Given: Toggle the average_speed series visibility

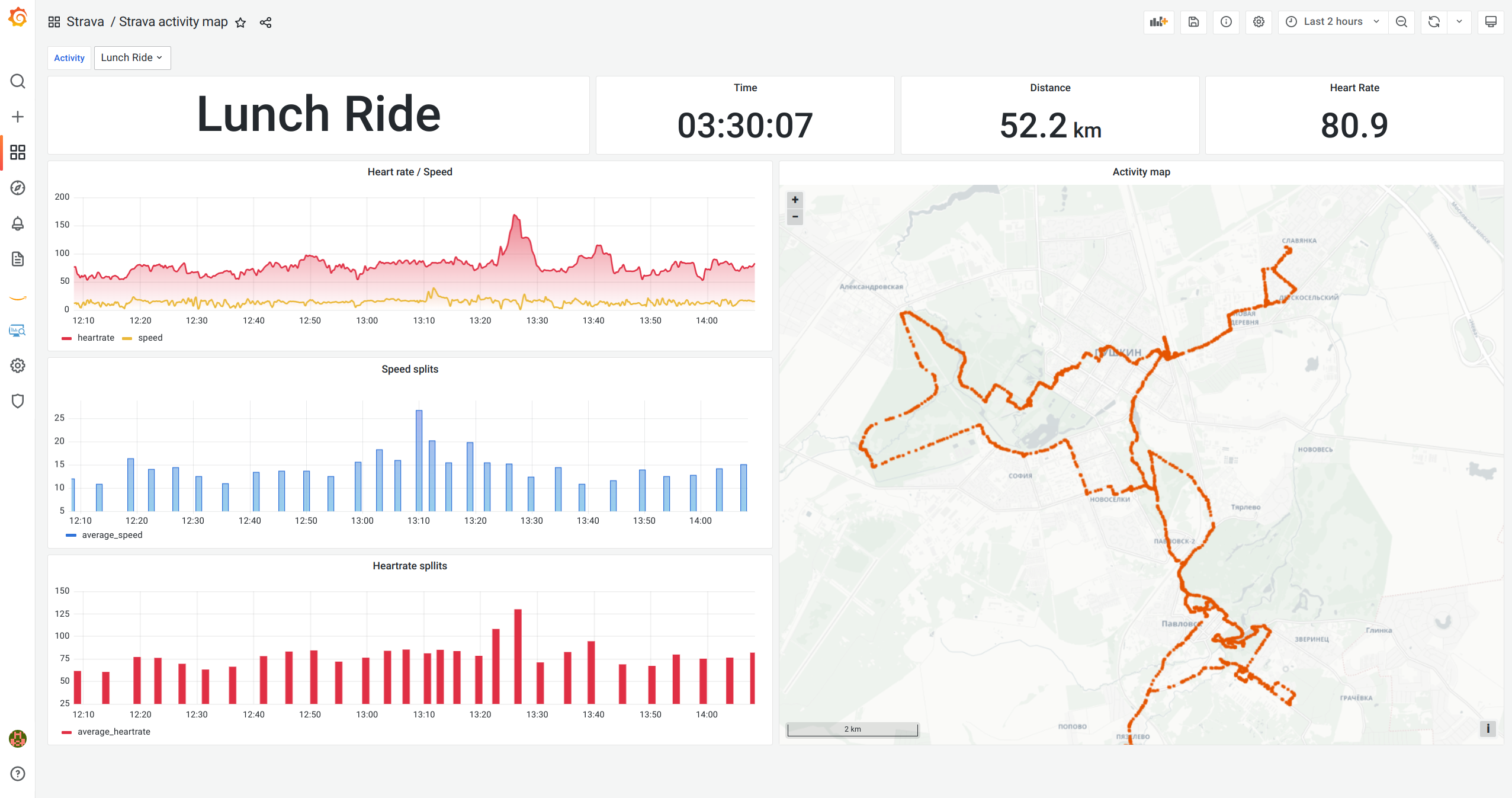Looking at the screenshot, I should coord(112,534).
